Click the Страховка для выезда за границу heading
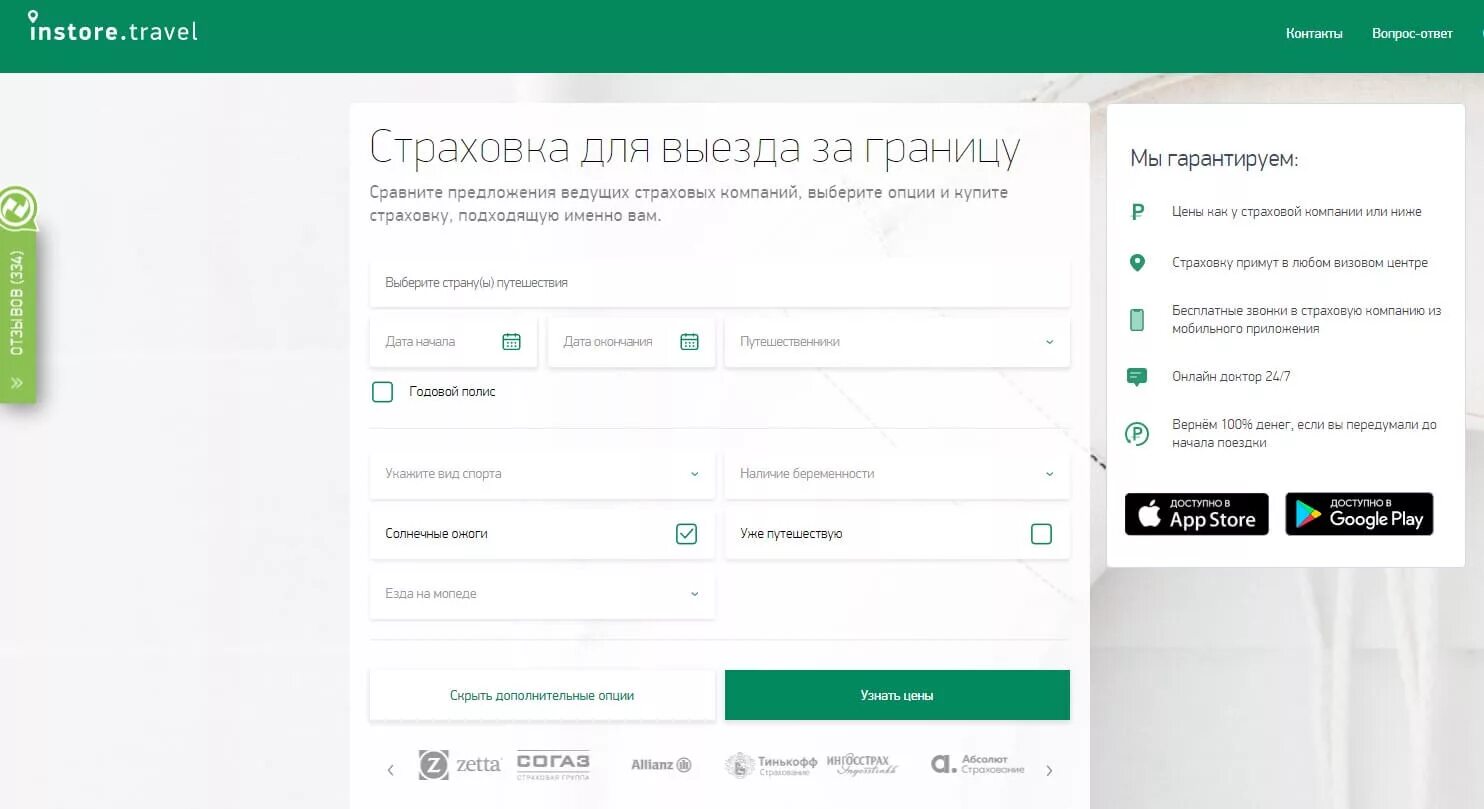Viewport: 1484px width, 809px height. 695,147
